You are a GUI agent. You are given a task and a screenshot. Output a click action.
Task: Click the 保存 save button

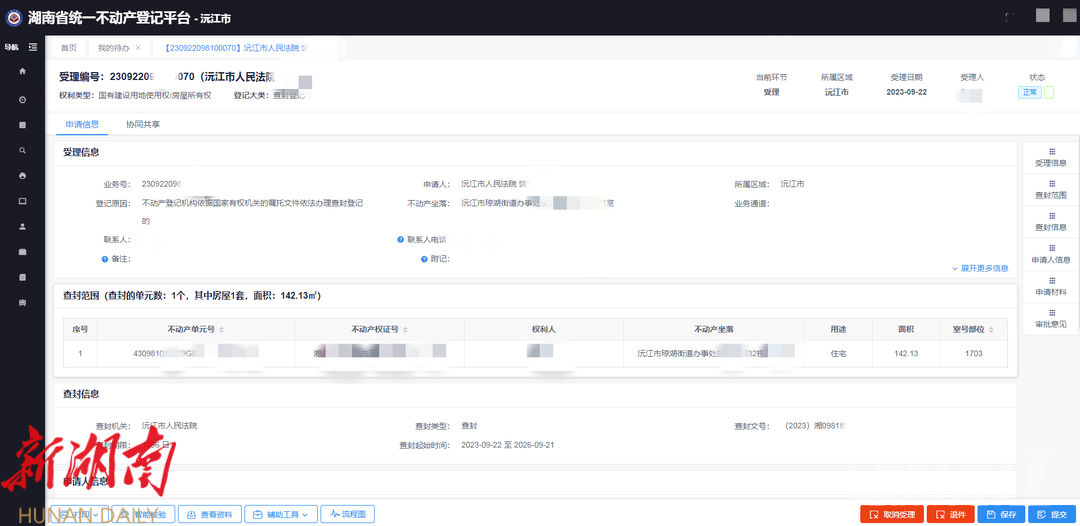pos(1001,514)
